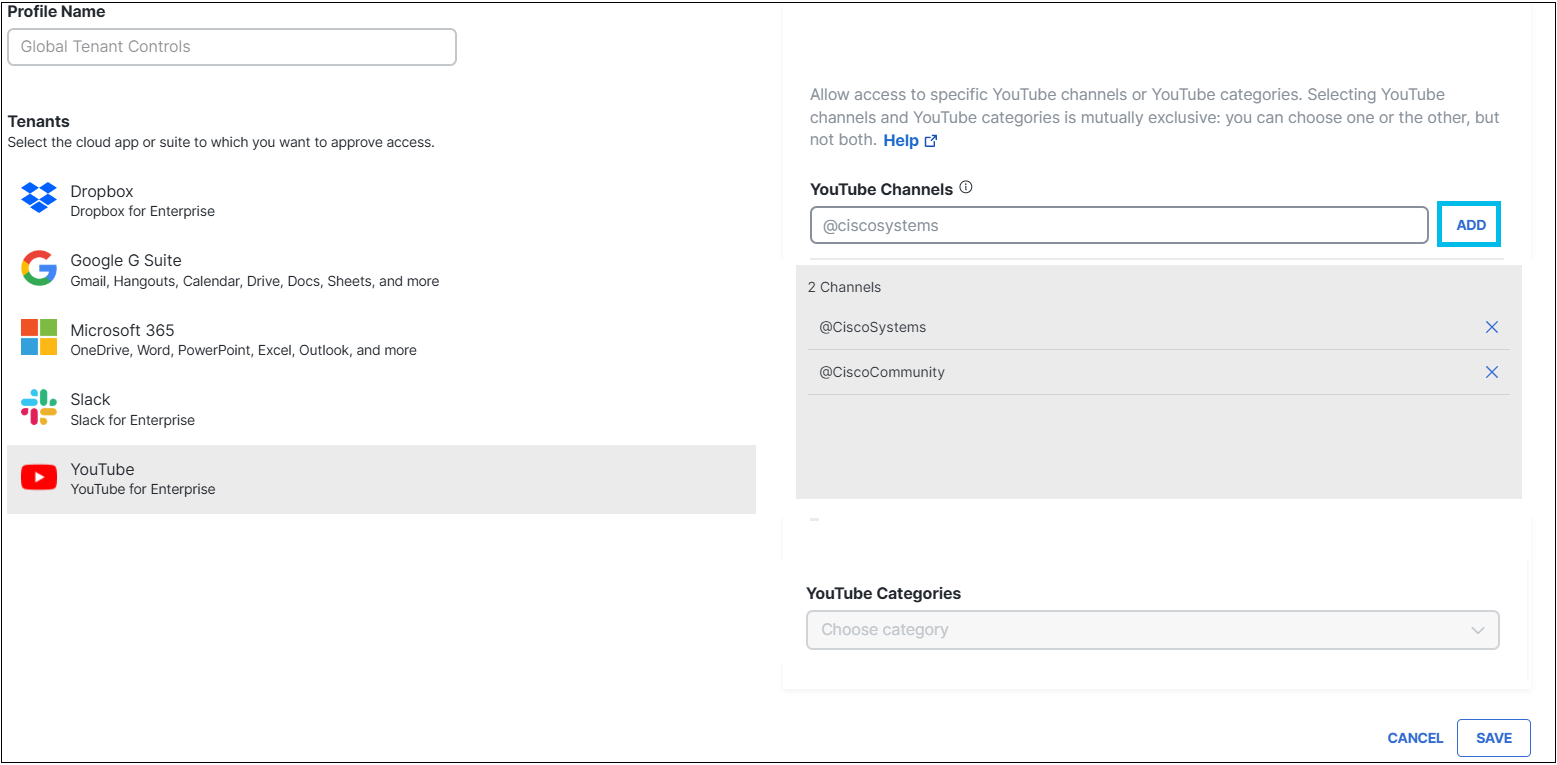Screen dimensions: 1557x765
Task: Click the Slack logo icon
Action: [x=39, y=407]
